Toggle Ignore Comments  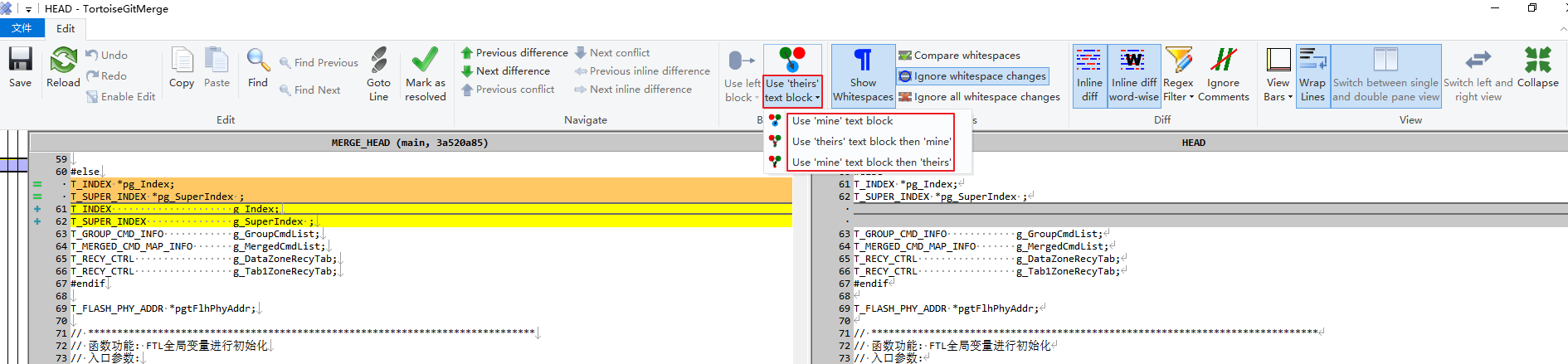pos(1223,75)
